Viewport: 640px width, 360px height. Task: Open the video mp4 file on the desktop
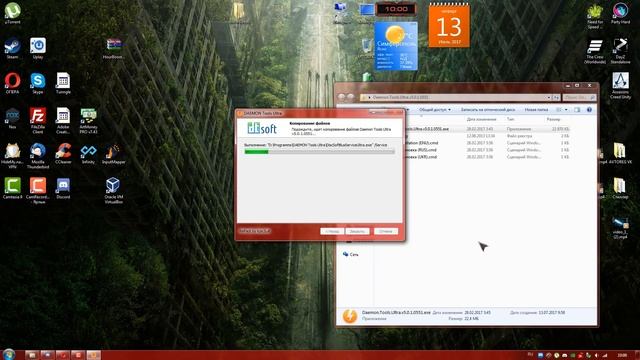(620, 228)
